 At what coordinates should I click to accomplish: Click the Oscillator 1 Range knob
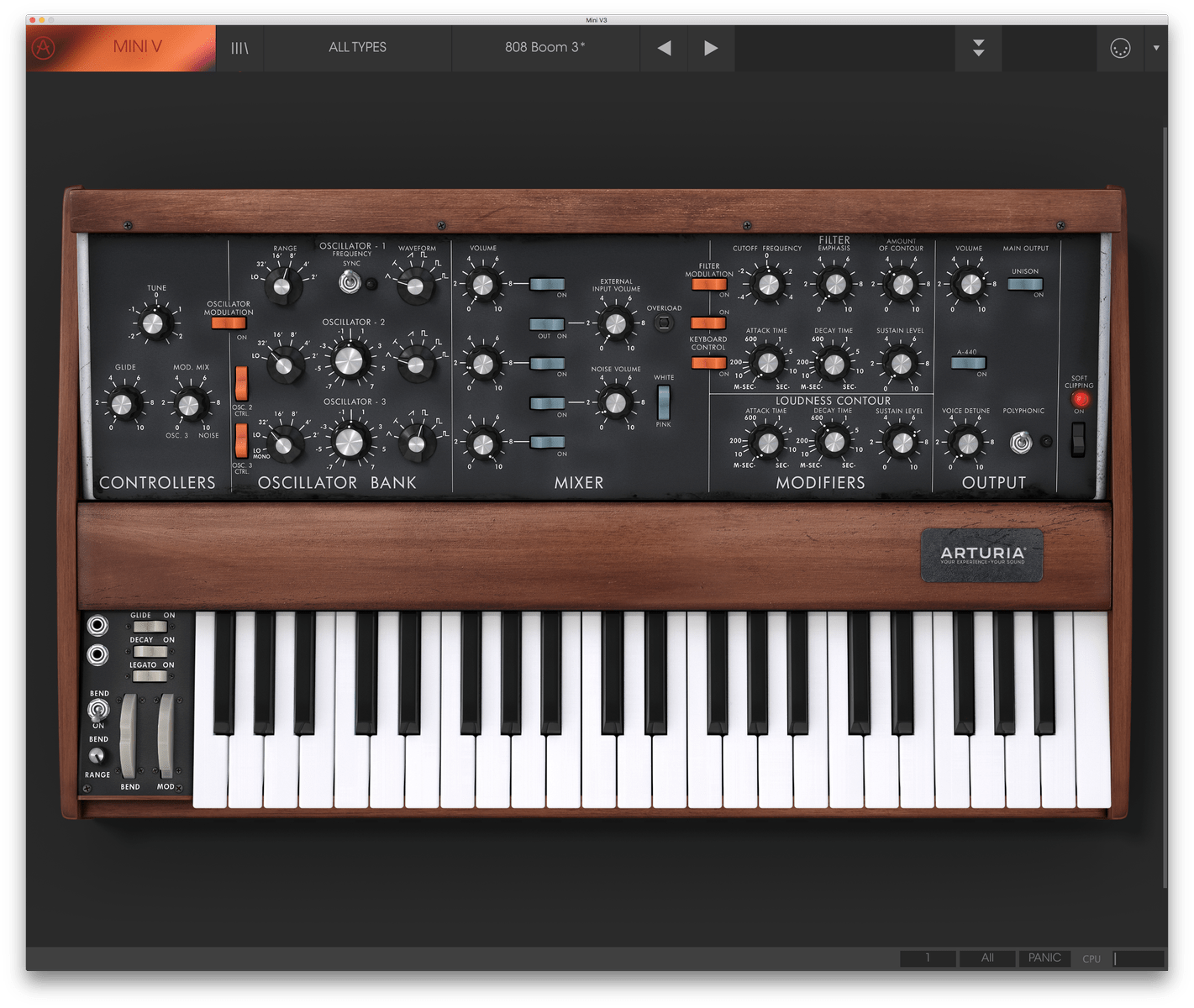[x=282, y=286]
